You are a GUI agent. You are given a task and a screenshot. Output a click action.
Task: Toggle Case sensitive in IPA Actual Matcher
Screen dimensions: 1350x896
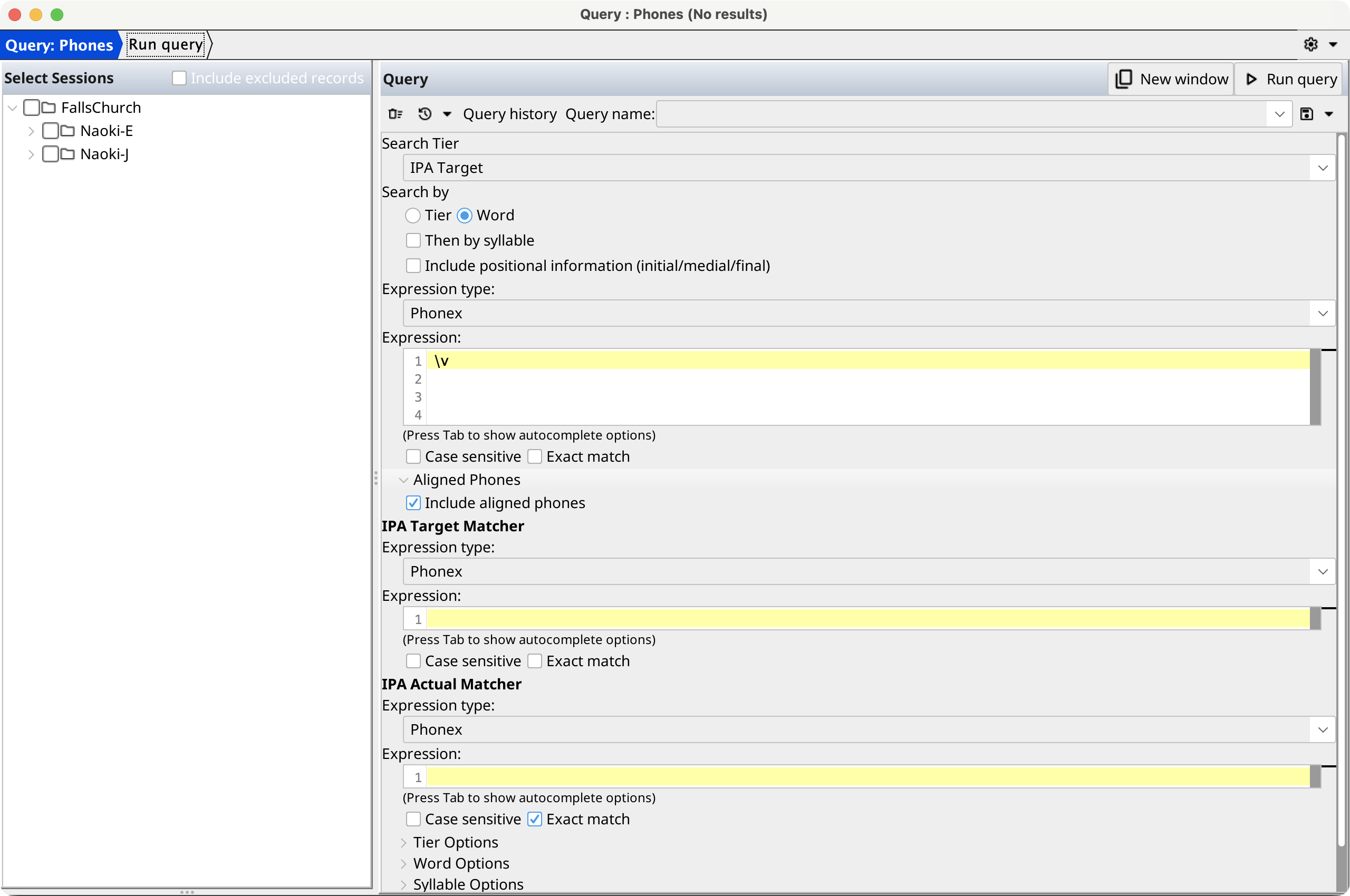coord(413,820)
